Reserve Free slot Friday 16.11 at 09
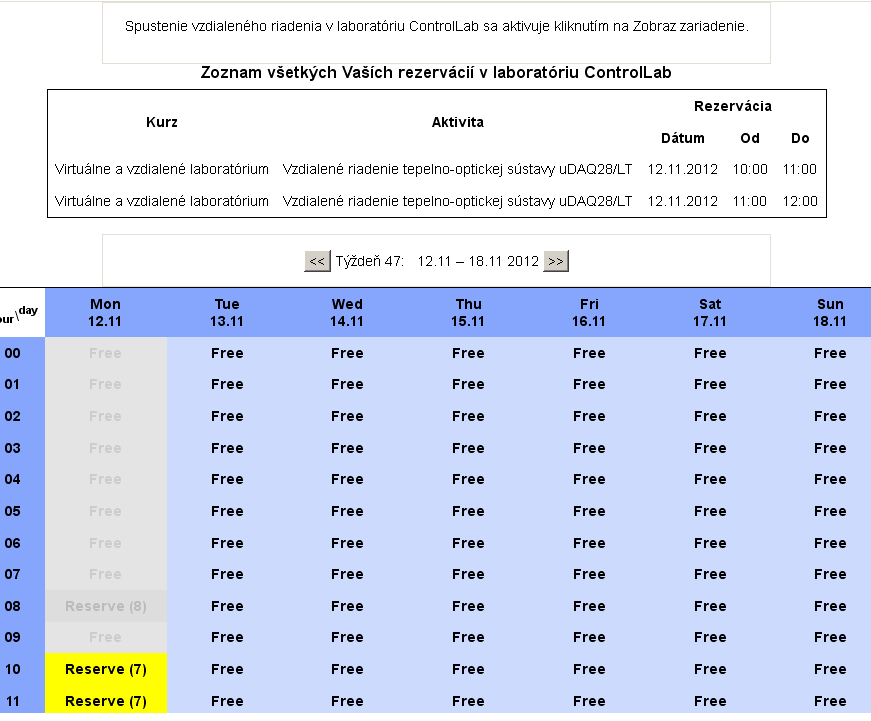Image resolution: width=871 pixels, height=721 pixels. pyautogui.click(x=589, y=638)
